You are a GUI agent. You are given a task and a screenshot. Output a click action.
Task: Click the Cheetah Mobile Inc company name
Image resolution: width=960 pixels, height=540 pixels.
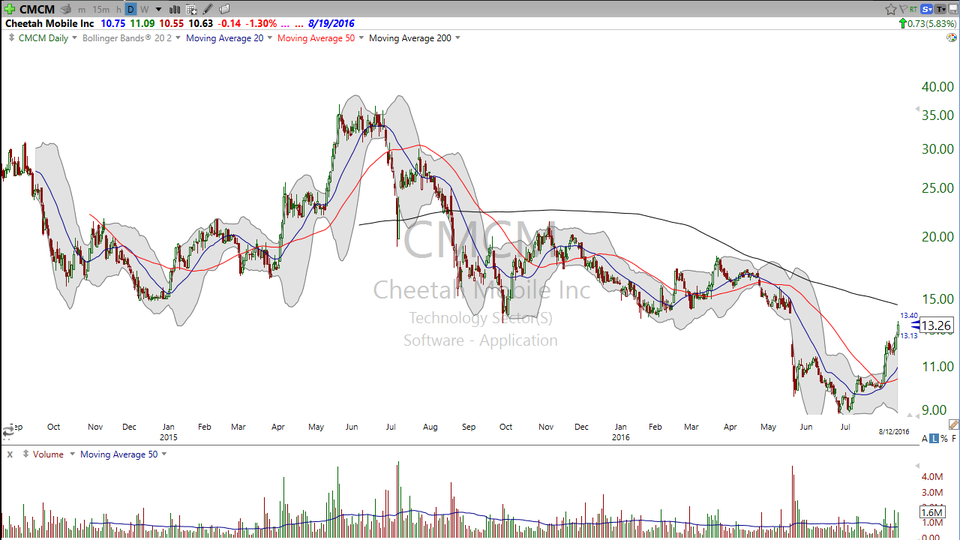tap(50, 23)
